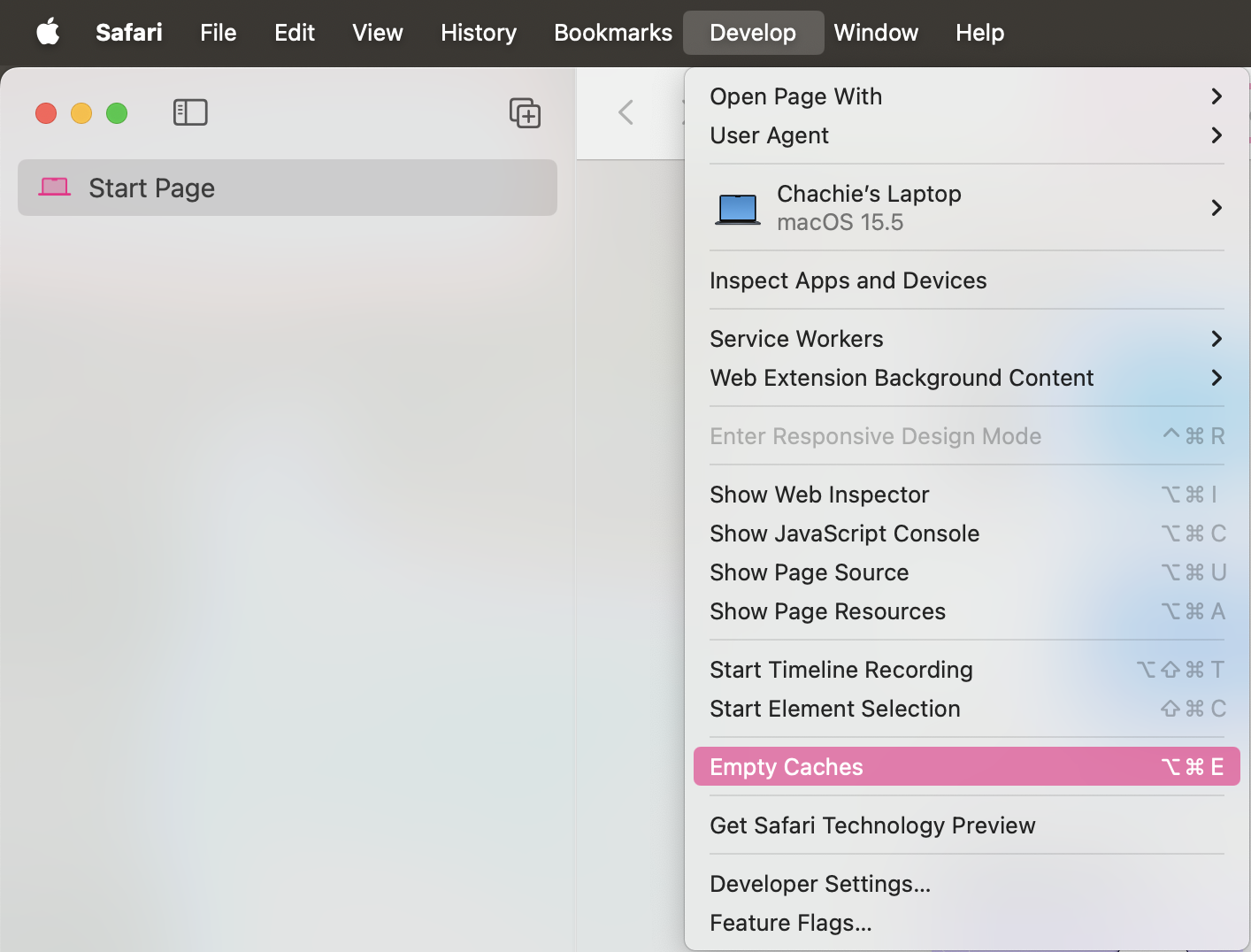Image resolution: width=1251 pixels, height=952 pixels.
Task: Open the Help menu
Action: point(979,33)
